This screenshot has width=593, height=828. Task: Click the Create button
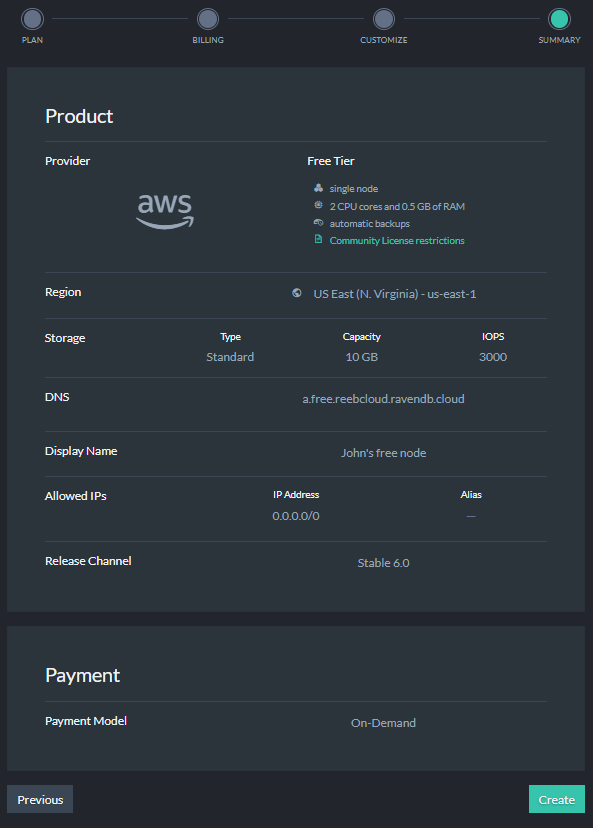coord(557,799)
